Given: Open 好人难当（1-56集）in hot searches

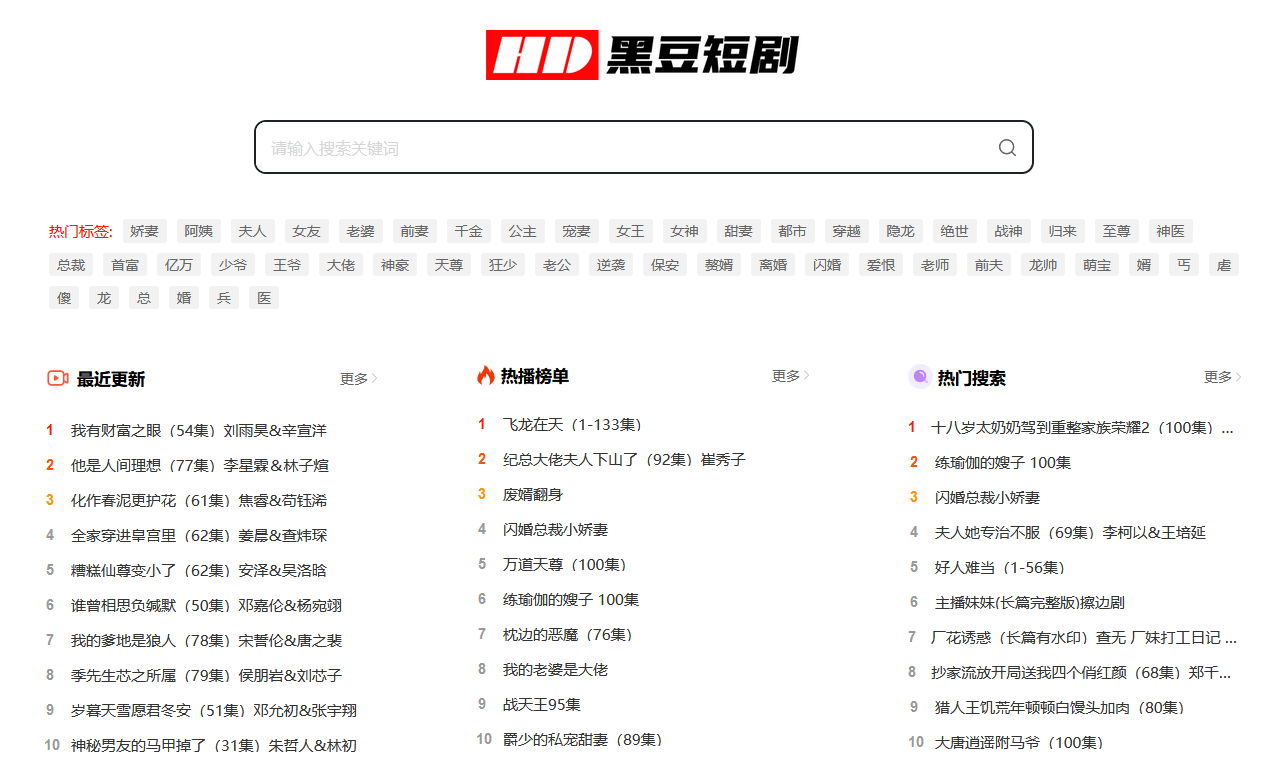Looking at the screenshot, I should (x=999, y=568).
